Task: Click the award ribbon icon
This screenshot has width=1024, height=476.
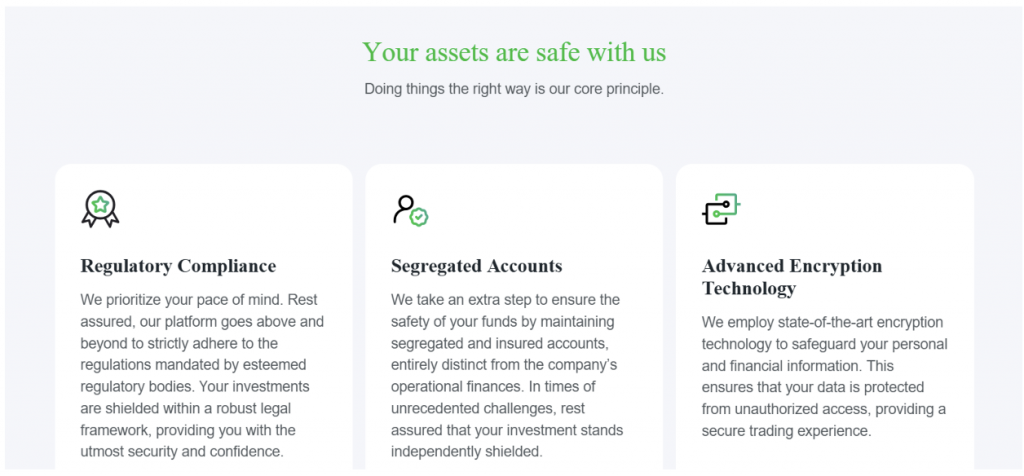Action: 100,209
